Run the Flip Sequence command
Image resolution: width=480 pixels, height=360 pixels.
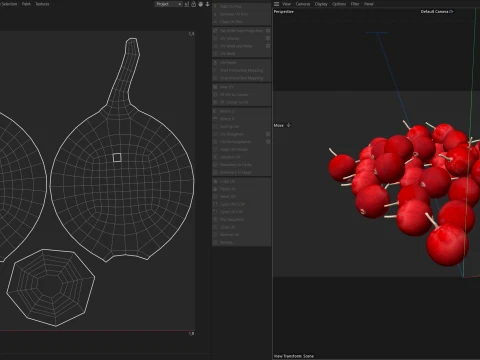(241, 219)
